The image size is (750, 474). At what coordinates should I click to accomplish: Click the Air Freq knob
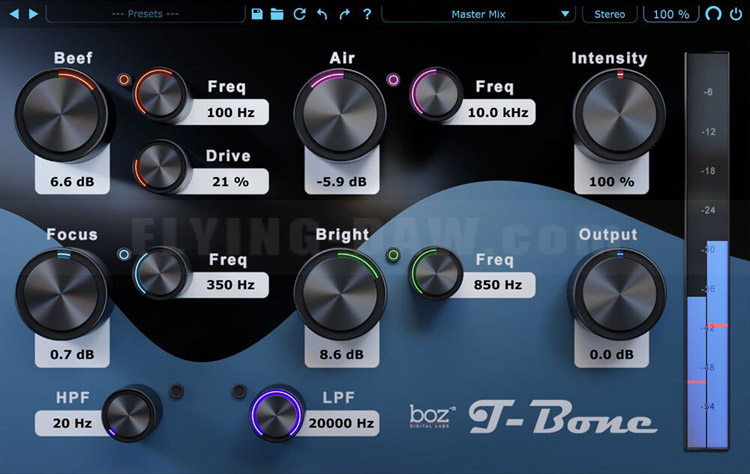tap(436, 94)
